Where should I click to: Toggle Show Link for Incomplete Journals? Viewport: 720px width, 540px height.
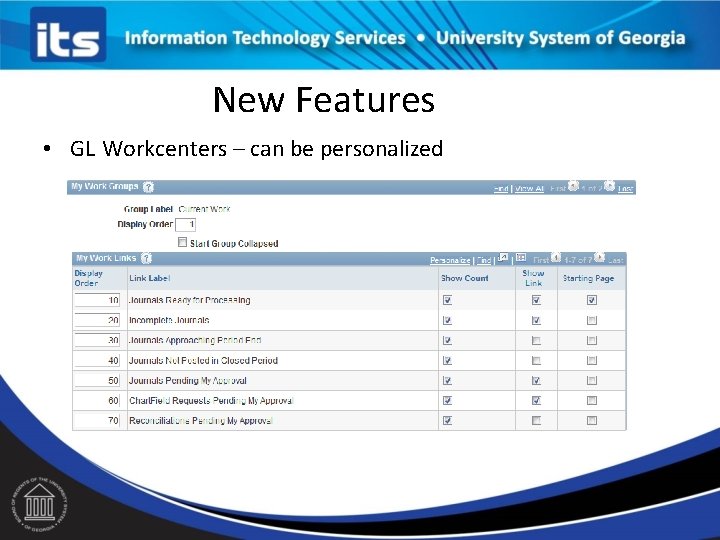[536, 321]
